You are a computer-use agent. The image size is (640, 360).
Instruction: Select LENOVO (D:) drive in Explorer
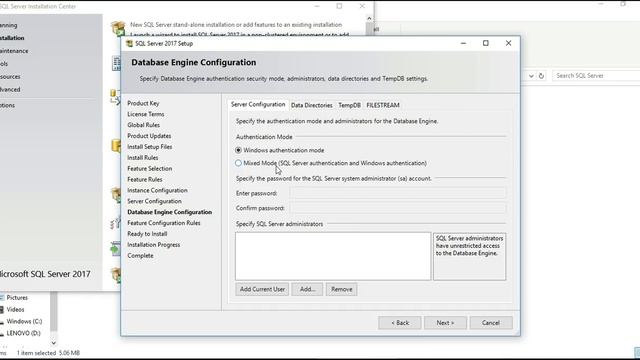[23, 333]
